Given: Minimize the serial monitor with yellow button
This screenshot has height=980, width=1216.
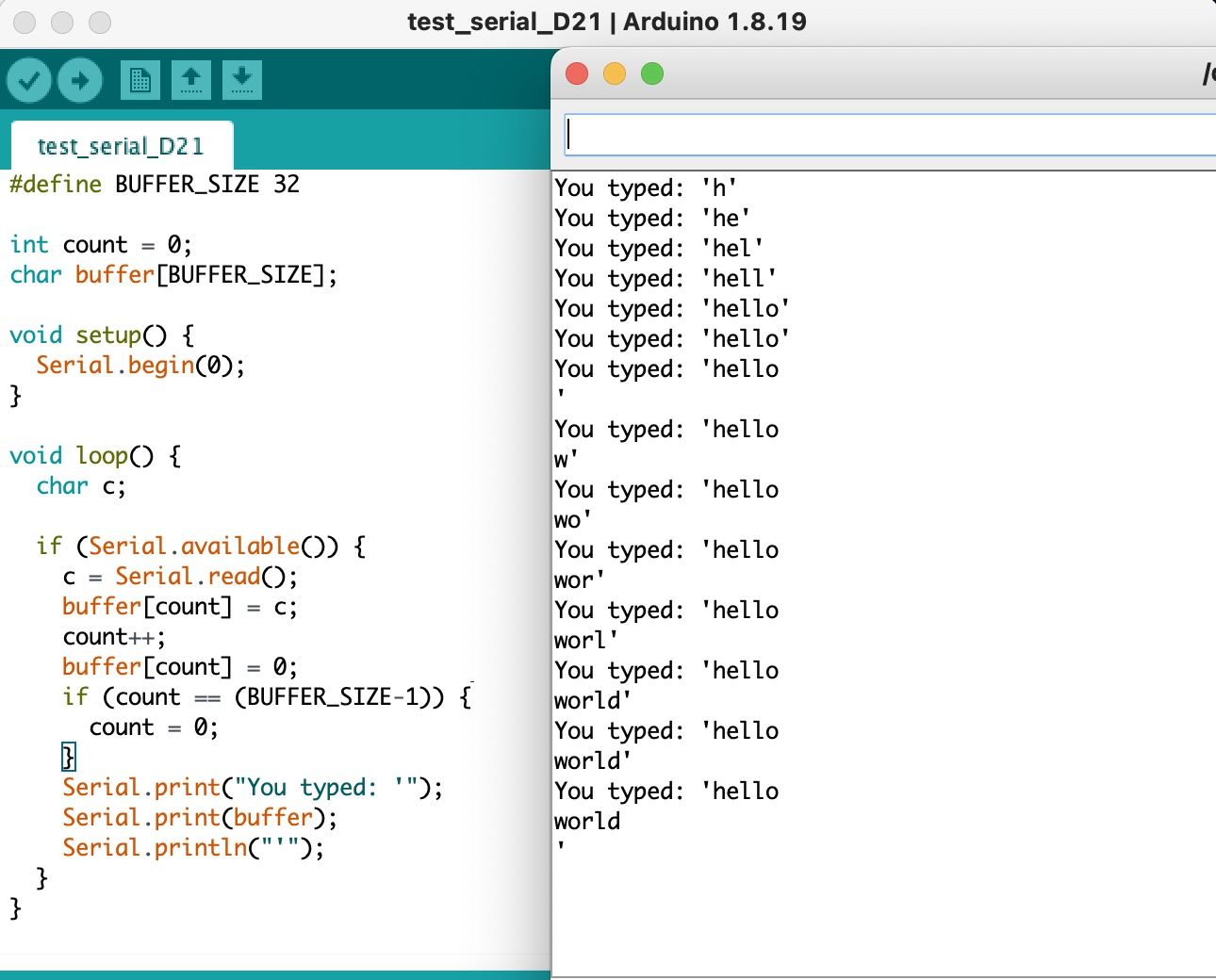Looking at the screenshot, I should tap(615, 73).
